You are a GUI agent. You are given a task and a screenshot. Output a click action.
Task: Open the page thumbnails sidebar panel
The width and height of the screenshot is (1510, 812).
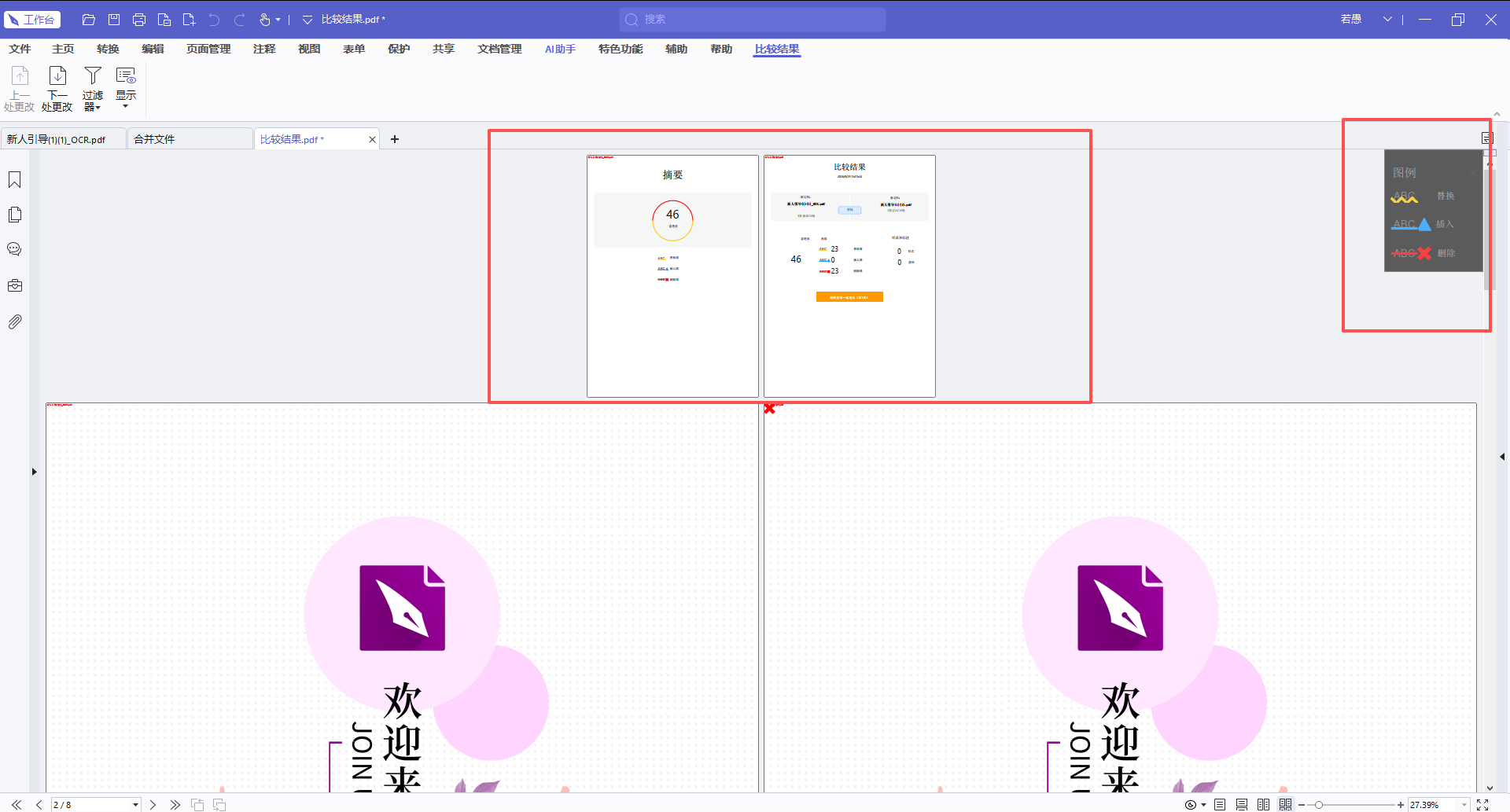tap(14, 215)
